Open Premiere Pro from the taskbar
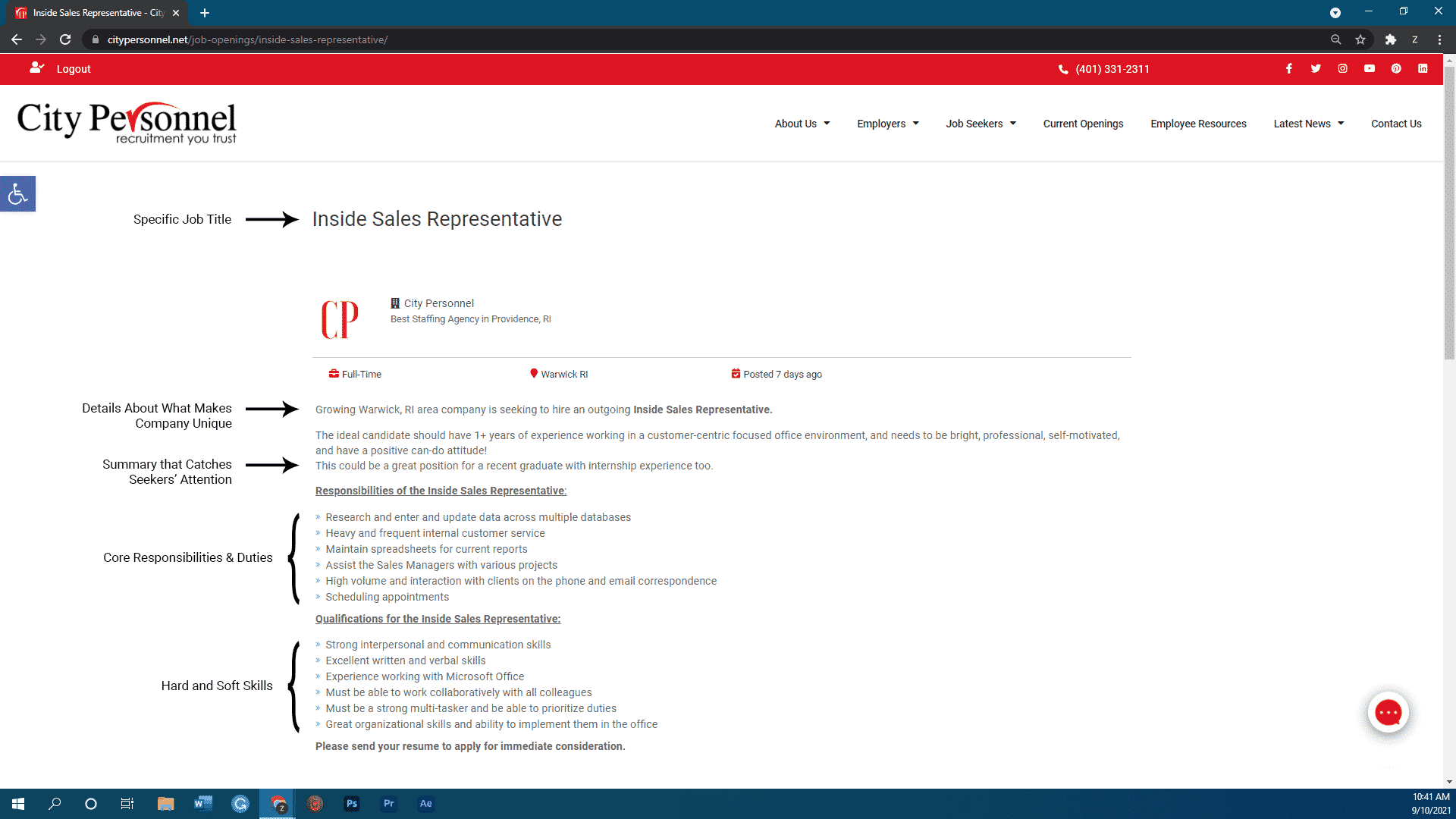Image resolution: width=1456 pixels, height=819 pixels. click(x=389, y=804)
